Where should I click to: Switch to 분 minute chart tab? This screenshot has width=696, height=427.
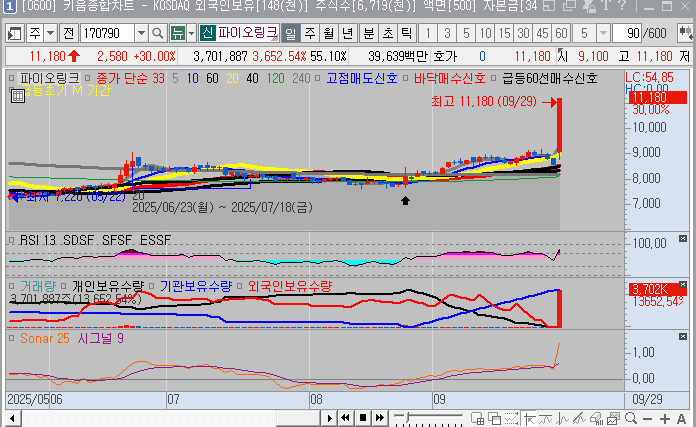point(369,33)
